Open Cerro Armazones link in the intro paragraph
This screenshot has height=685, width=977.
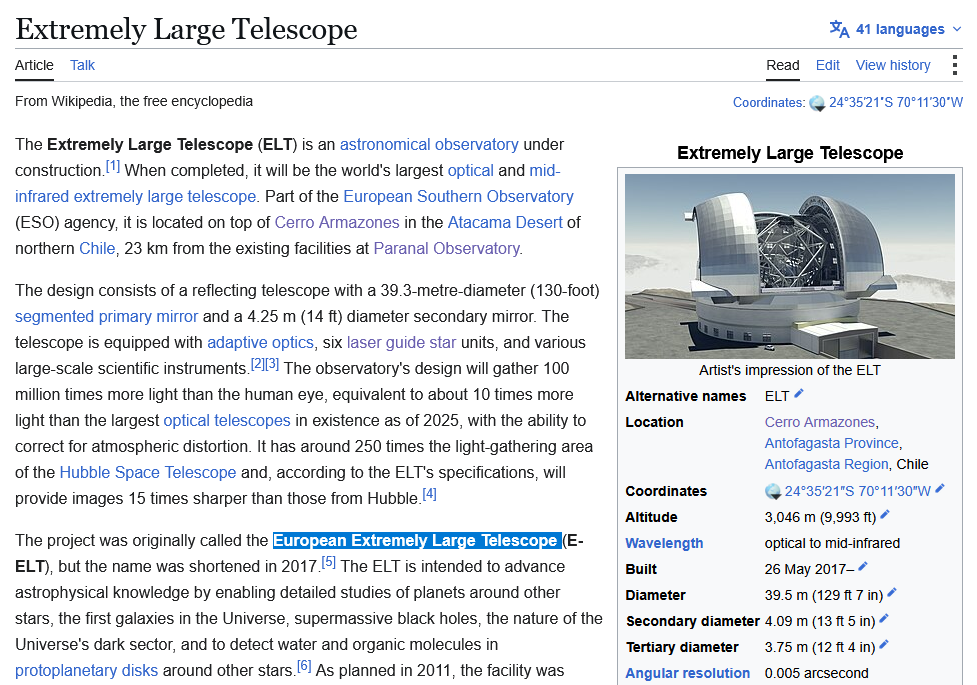[x=336, y=223]
